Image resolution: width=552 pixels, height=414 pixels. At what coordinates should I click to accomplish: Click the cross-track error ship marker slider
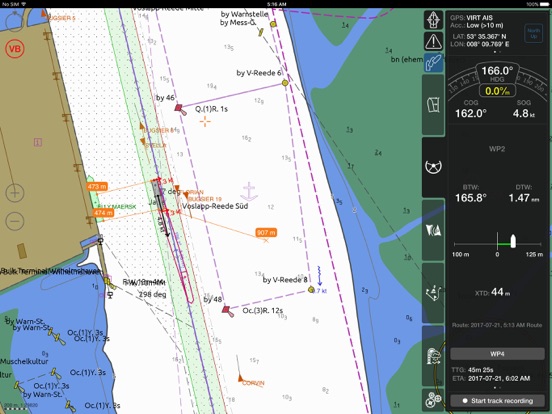(513, 242)
